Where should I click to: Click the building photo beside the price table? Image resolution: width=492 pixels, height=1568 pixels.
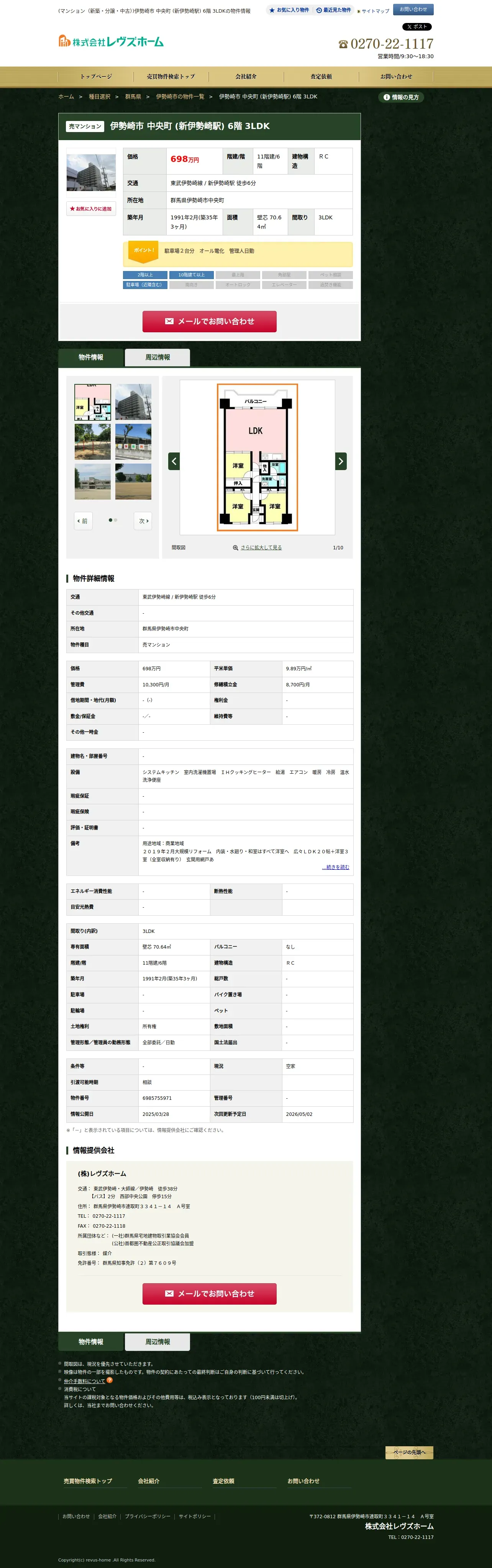pyautogui.click(x=91, y=172)
